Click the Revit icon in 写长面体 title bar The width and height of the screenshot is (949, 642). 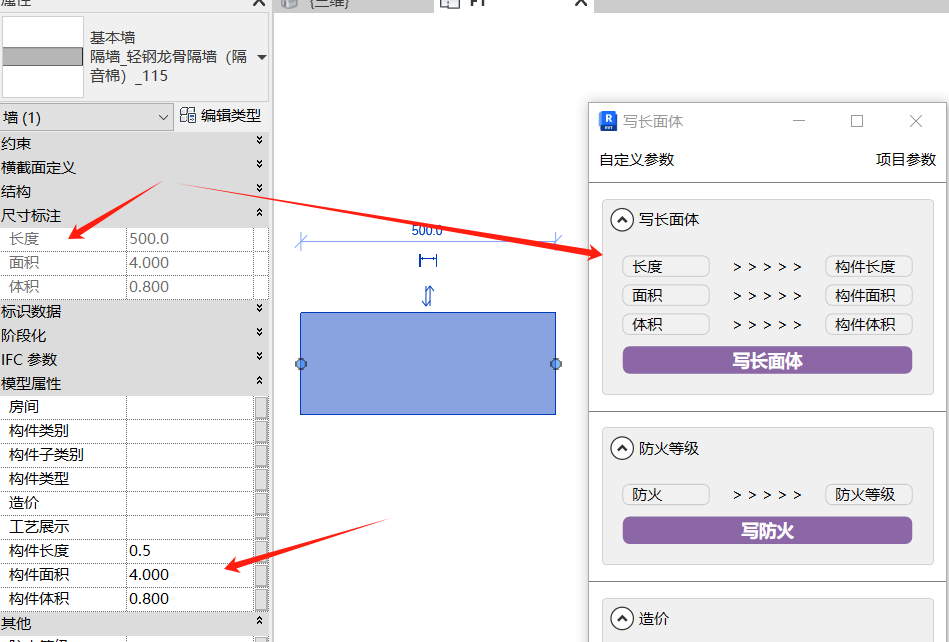pyautogui.click(x=607, y=121)
